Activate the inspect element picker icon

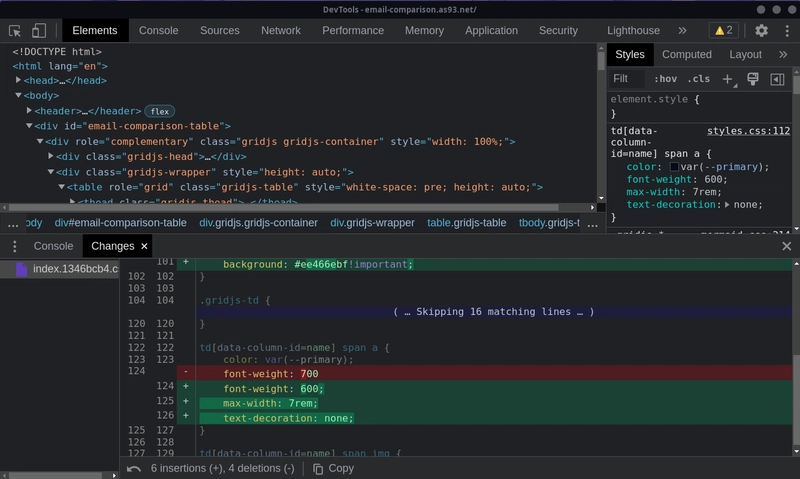(x=15, y=31)
